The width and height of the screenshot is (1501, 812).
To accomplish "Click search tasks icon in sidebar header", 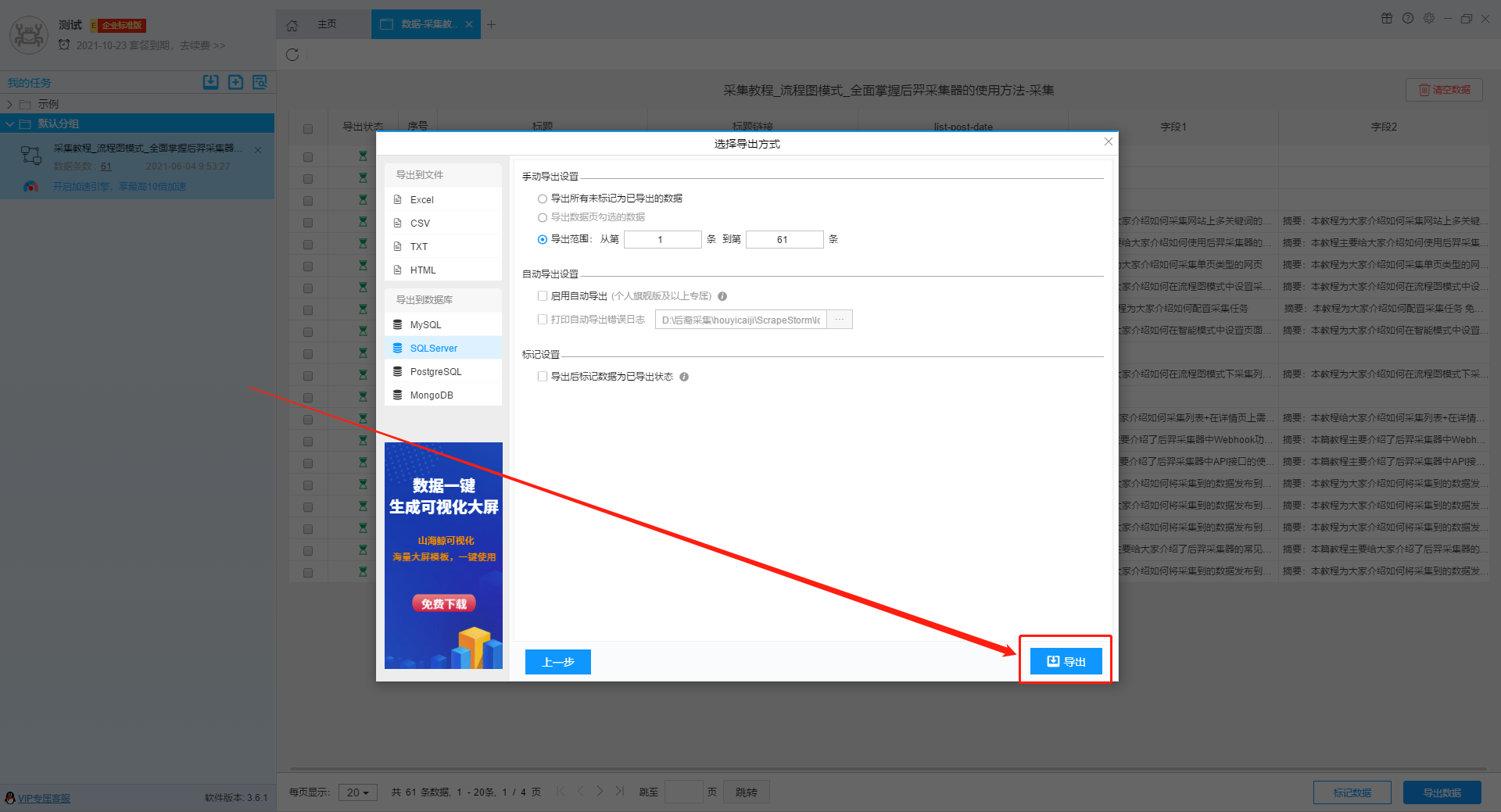I will (x=260, y=82).
